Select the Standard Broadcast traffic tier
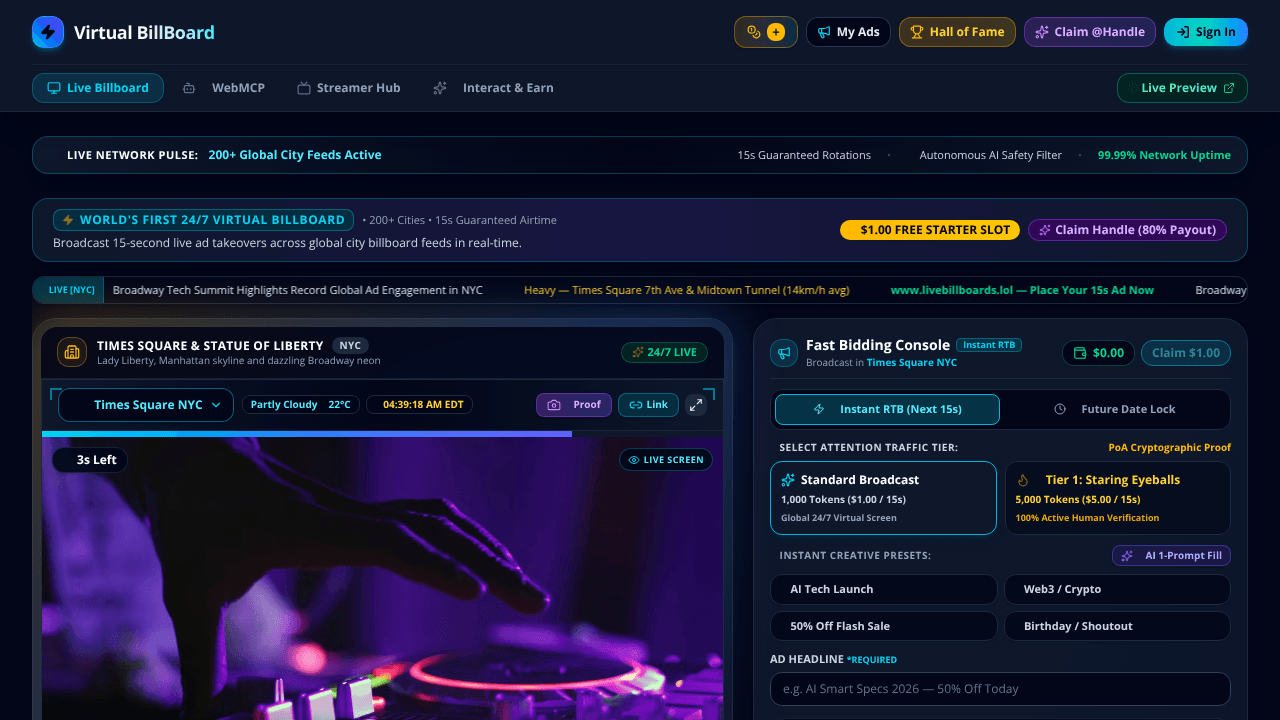 [x=883, y=498]
